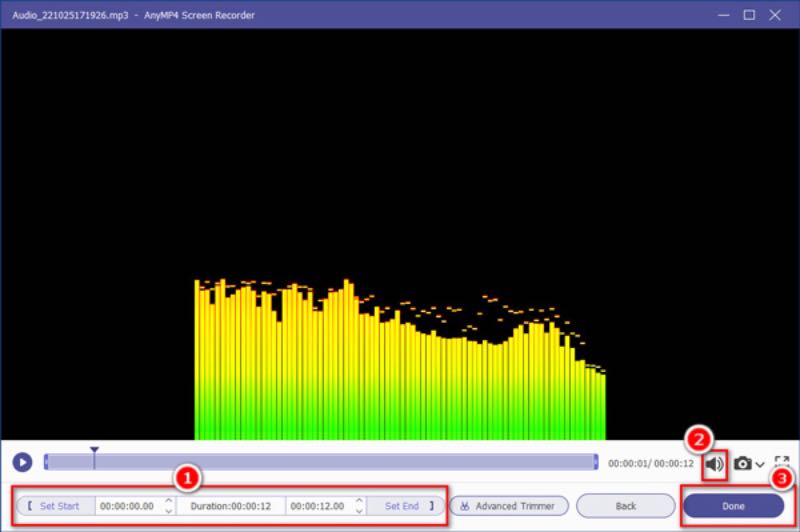Maximize the Screen Recorder window

pos(749,14)
